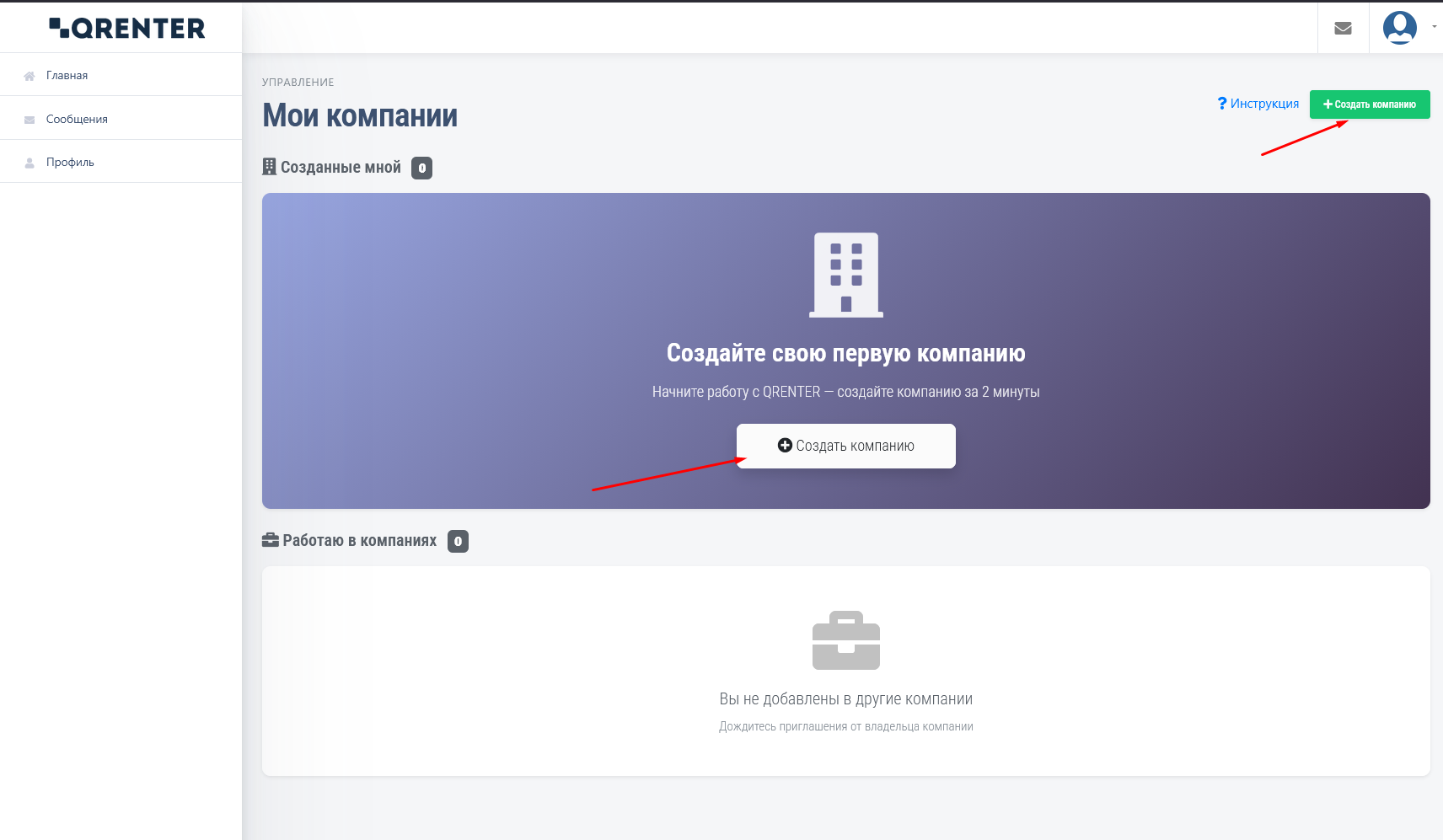Click the QRENTER logo

pyautogui.click(x=127, y=28)
